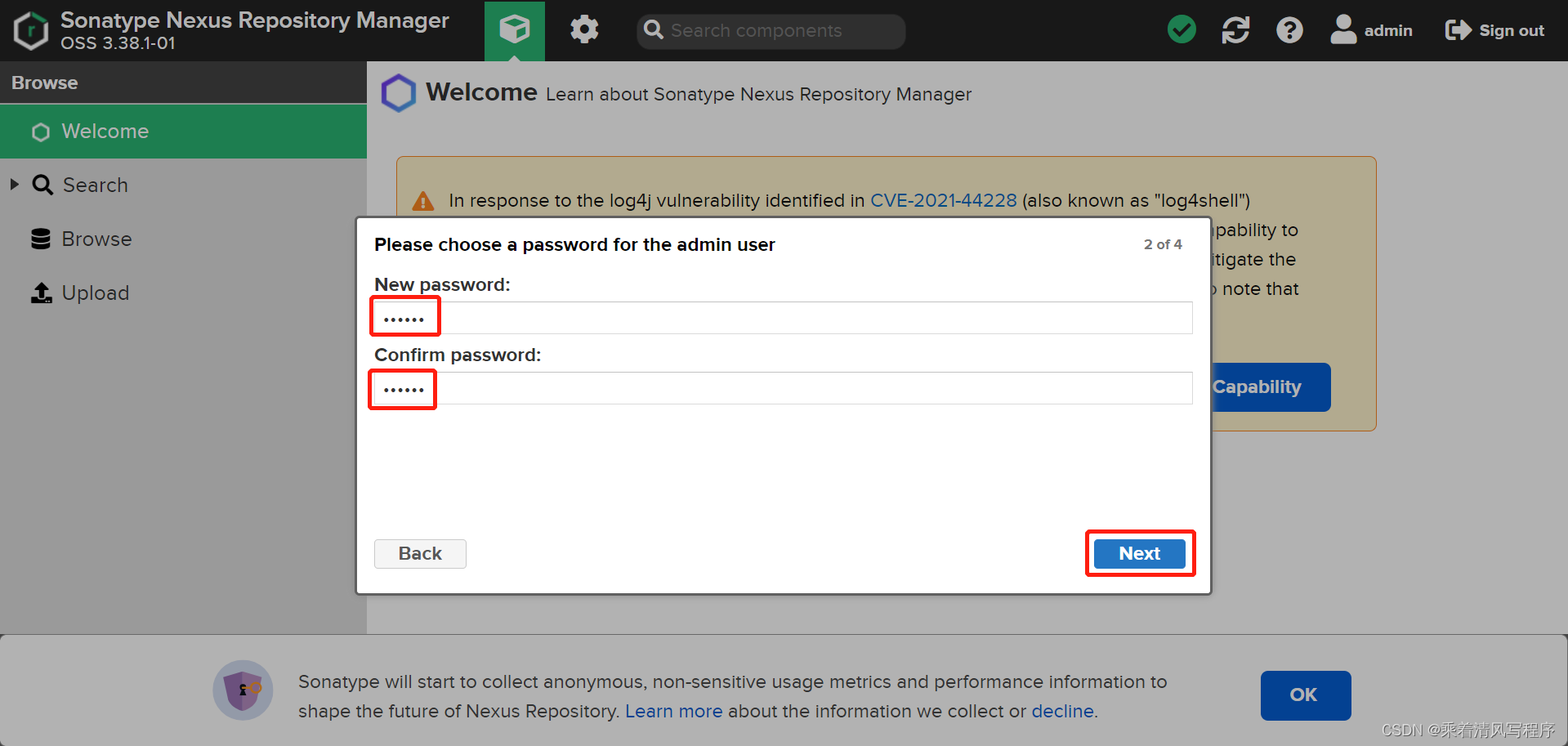Screen dimensions: 1568x746
Task: Click the Browse panel header
Action: tap(183, 83)
